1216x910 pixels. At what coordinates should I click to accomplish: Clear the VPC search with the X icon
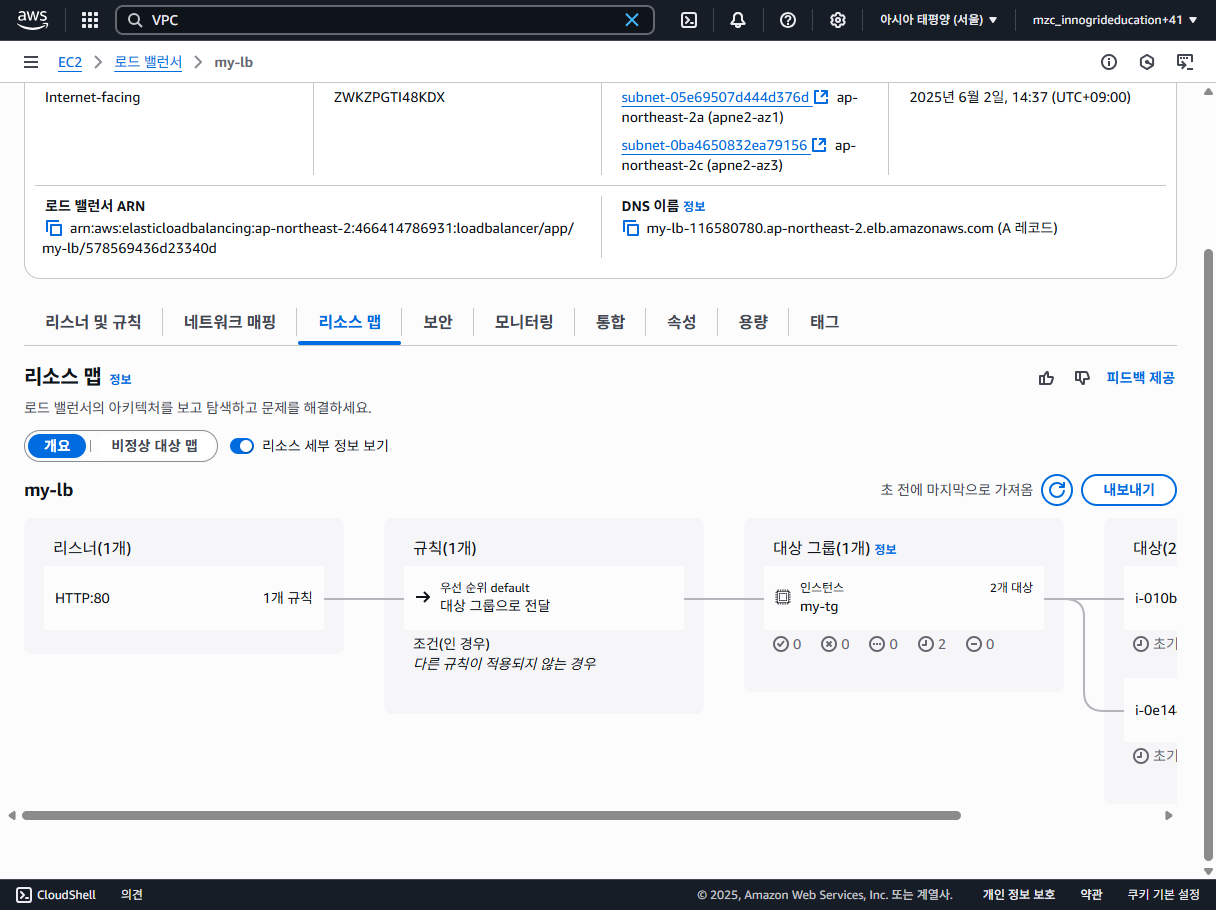(x=632, y=20)
